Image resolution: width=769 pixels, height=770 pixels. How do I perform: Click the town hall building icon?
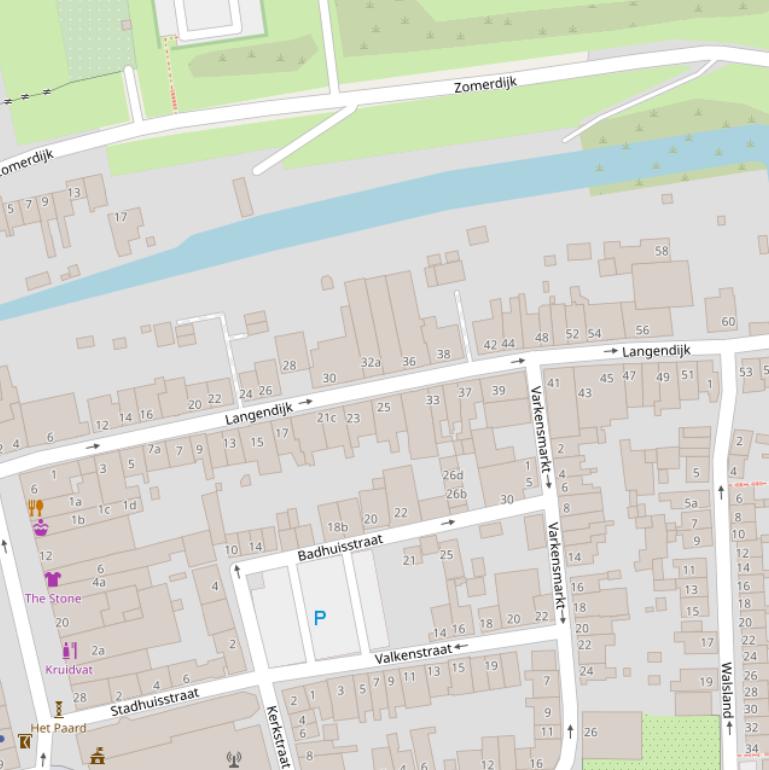pos(98,756)
